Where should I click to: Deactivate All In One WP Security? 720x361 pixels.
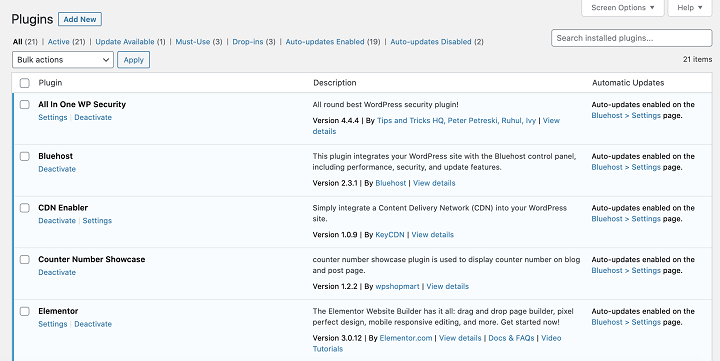[93, 118]
